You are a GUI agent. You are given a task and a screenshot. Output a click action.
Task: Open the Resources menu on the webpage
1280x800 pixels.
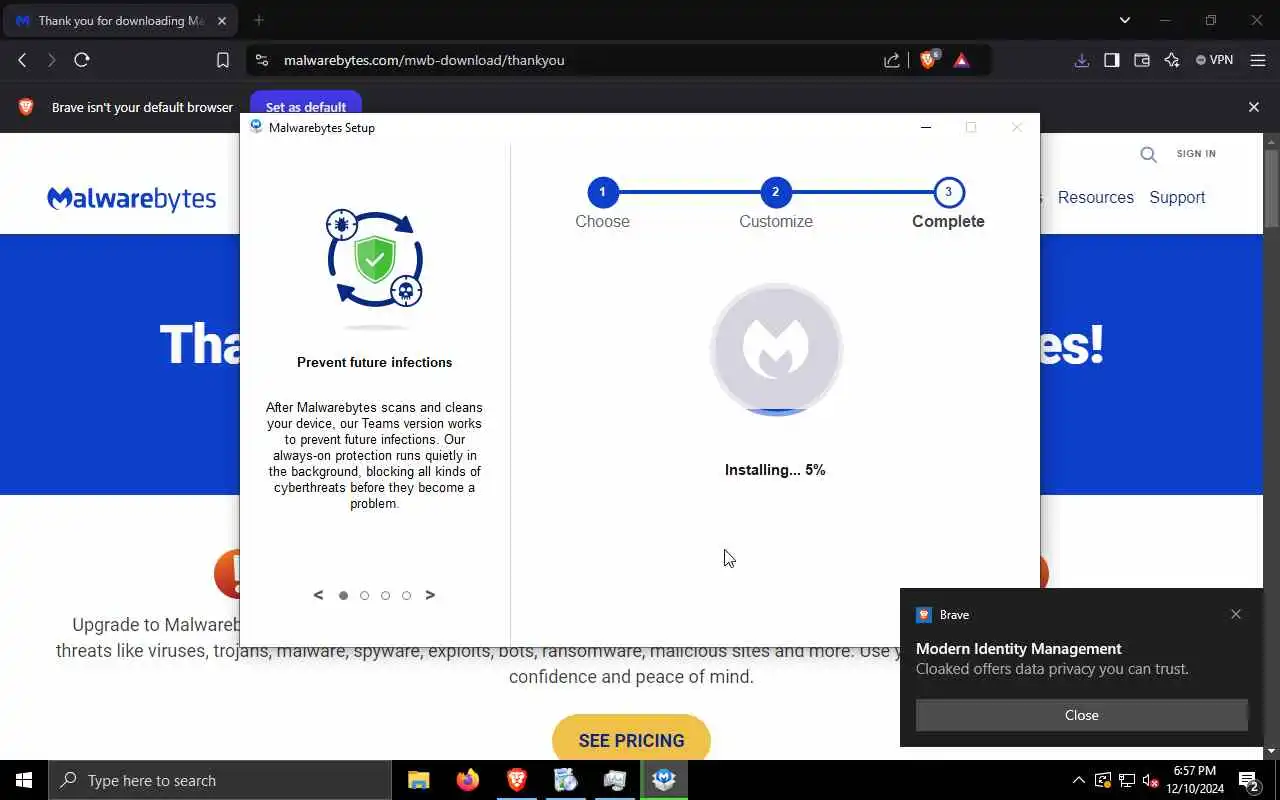pyautogui.click(x=1095, y=197)
